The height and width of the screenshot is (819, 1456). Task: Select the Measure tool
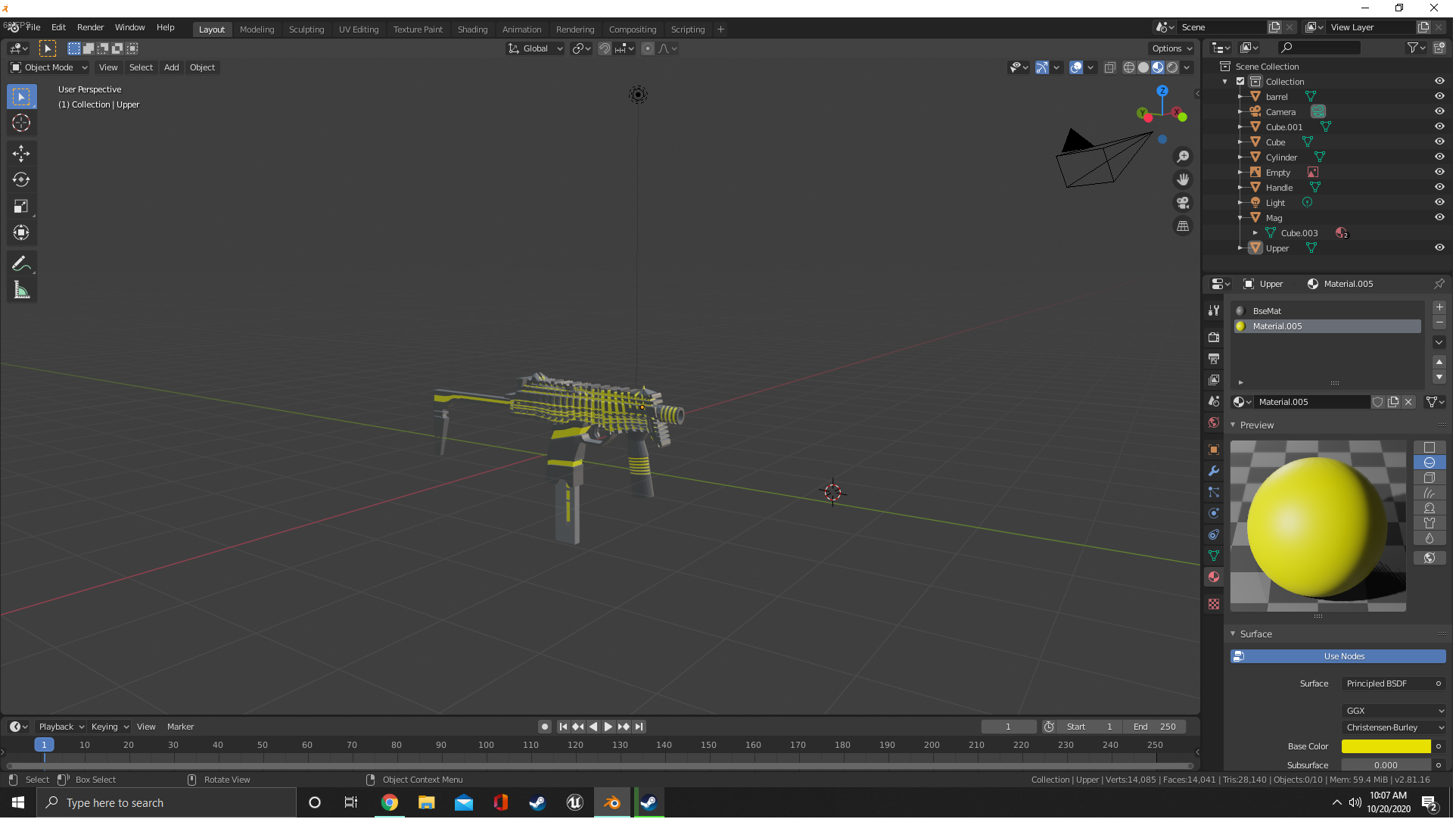[x=21, y=289]
